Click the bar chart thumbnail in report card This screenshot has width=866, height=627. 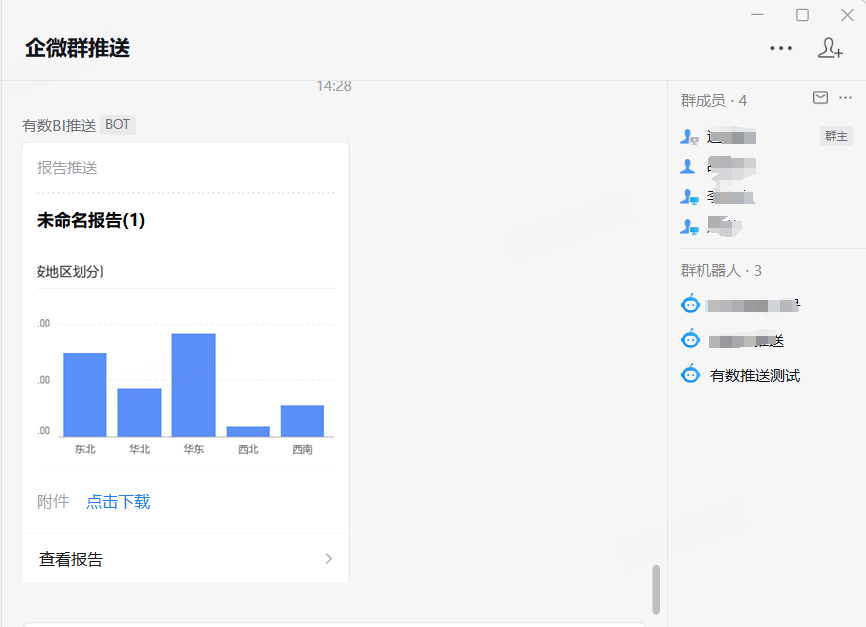(x=185, y=385)
